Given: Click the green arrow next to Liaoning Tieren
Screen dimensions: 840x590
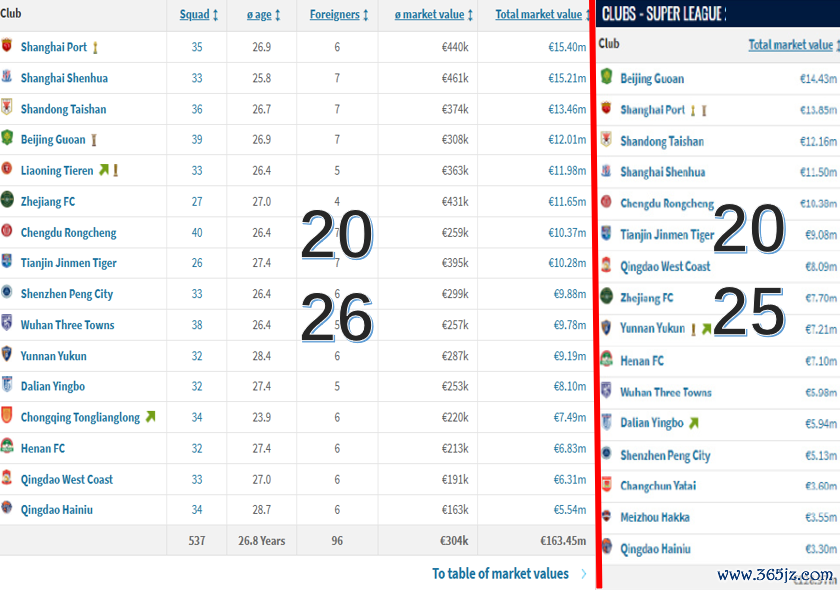Looking at the screenshot, I should tap(103, 170).
